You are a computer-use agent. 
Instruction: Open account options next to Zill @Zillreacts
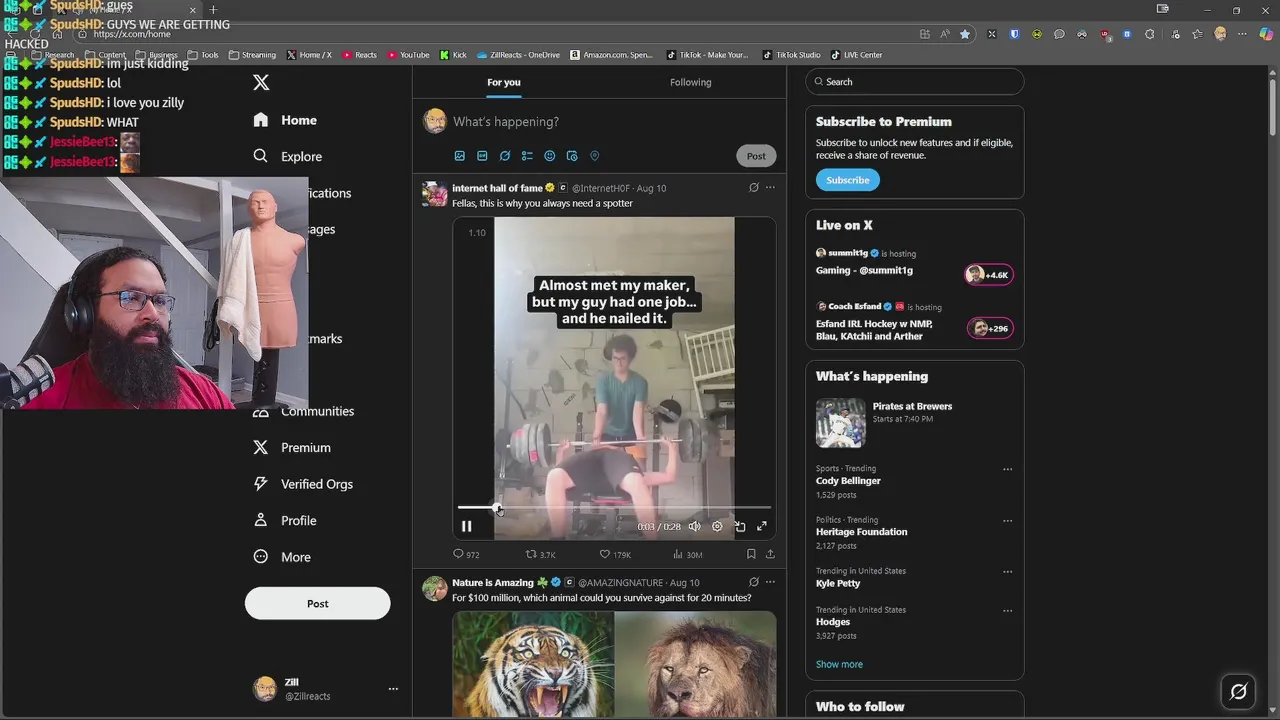pos(393,689)
